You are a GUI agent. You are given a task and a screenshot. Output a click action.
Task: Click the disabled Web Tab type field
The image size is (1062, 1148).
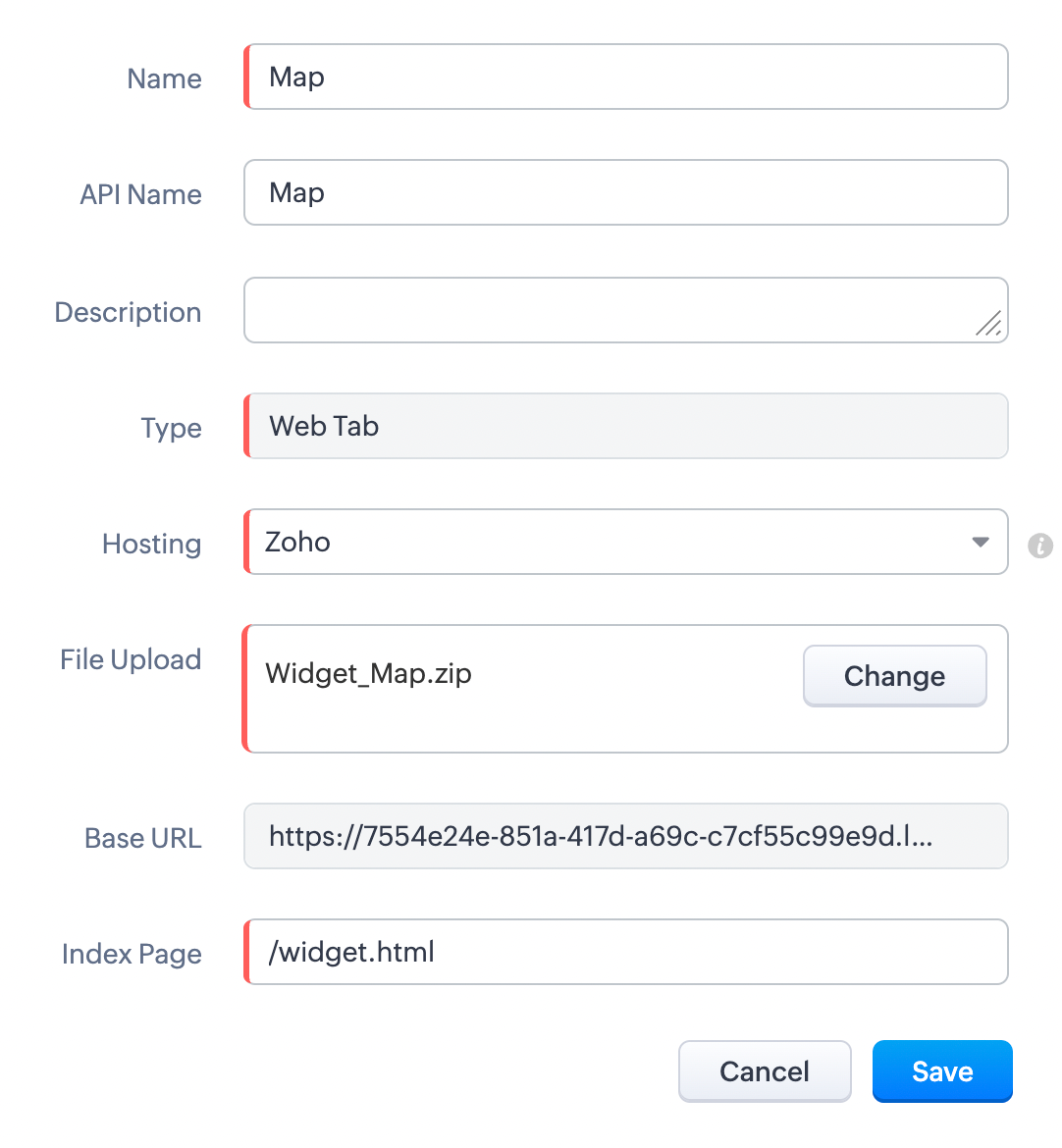click(x=626, y=426)
